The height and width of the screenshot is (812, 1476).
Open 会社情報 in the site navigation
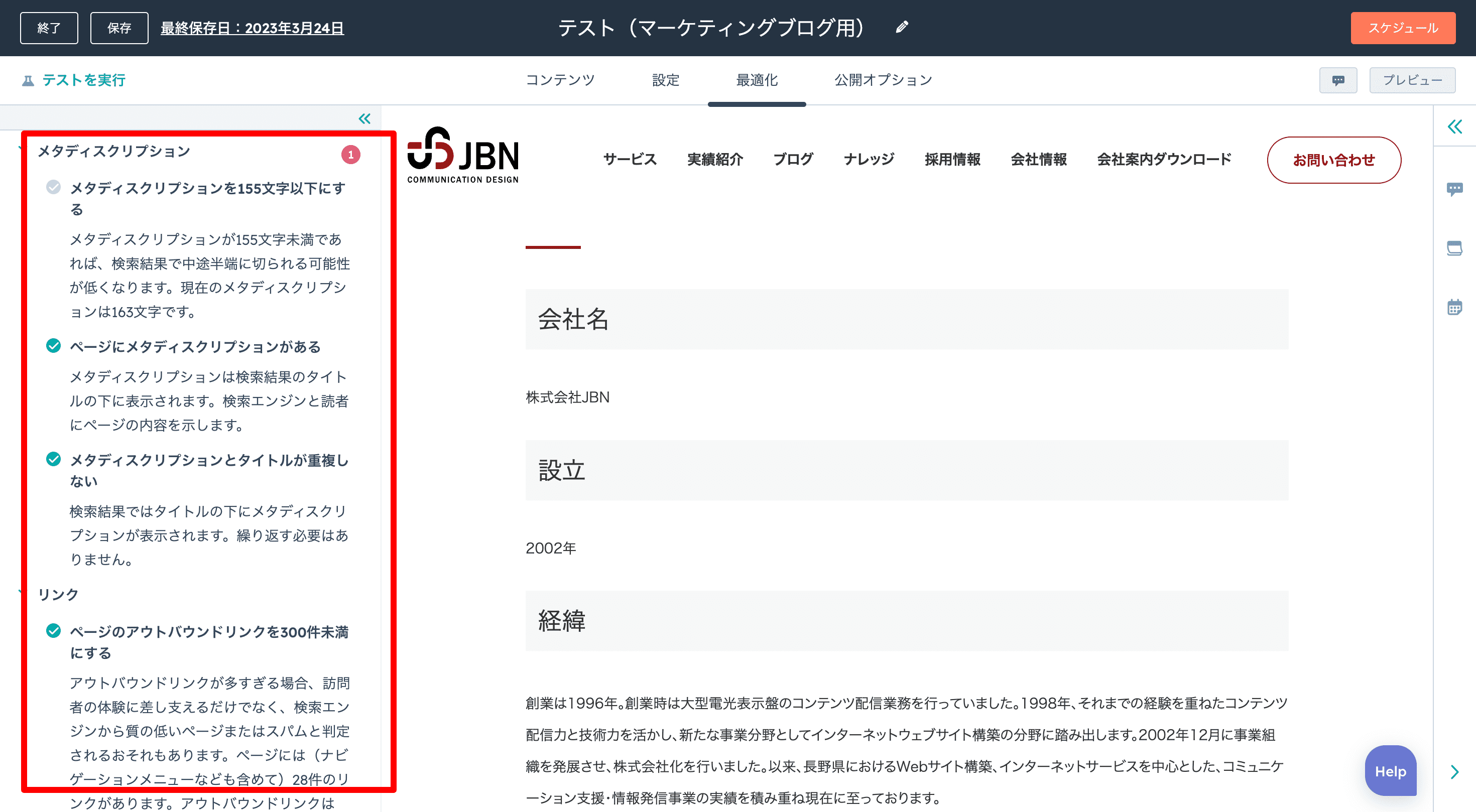click(x=1038, y=159)
